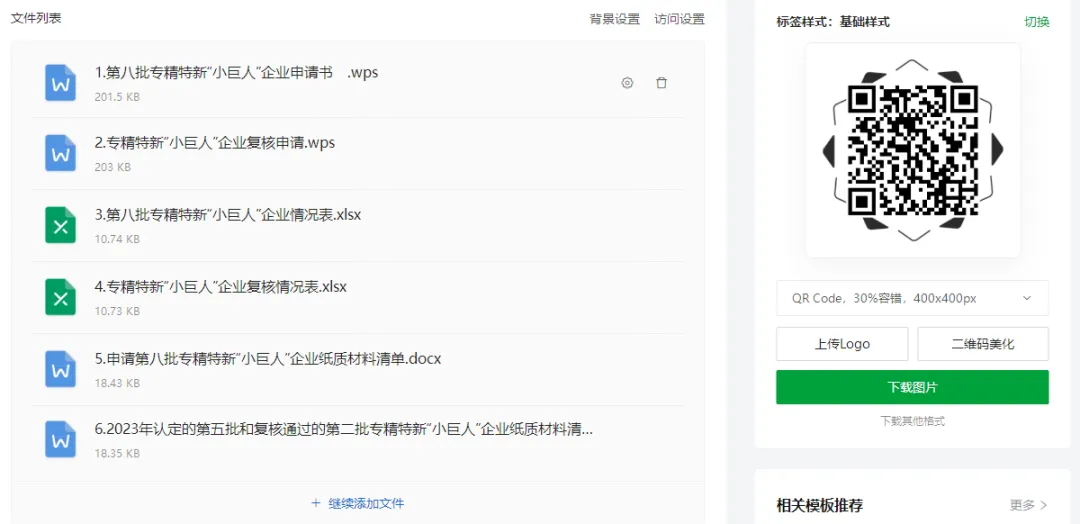Select file name 5.申请第八批专精特新"小巨人"企业纸质材料清单.docx
The width and height of the screenshot is (1080, 524).
point(267,359)
